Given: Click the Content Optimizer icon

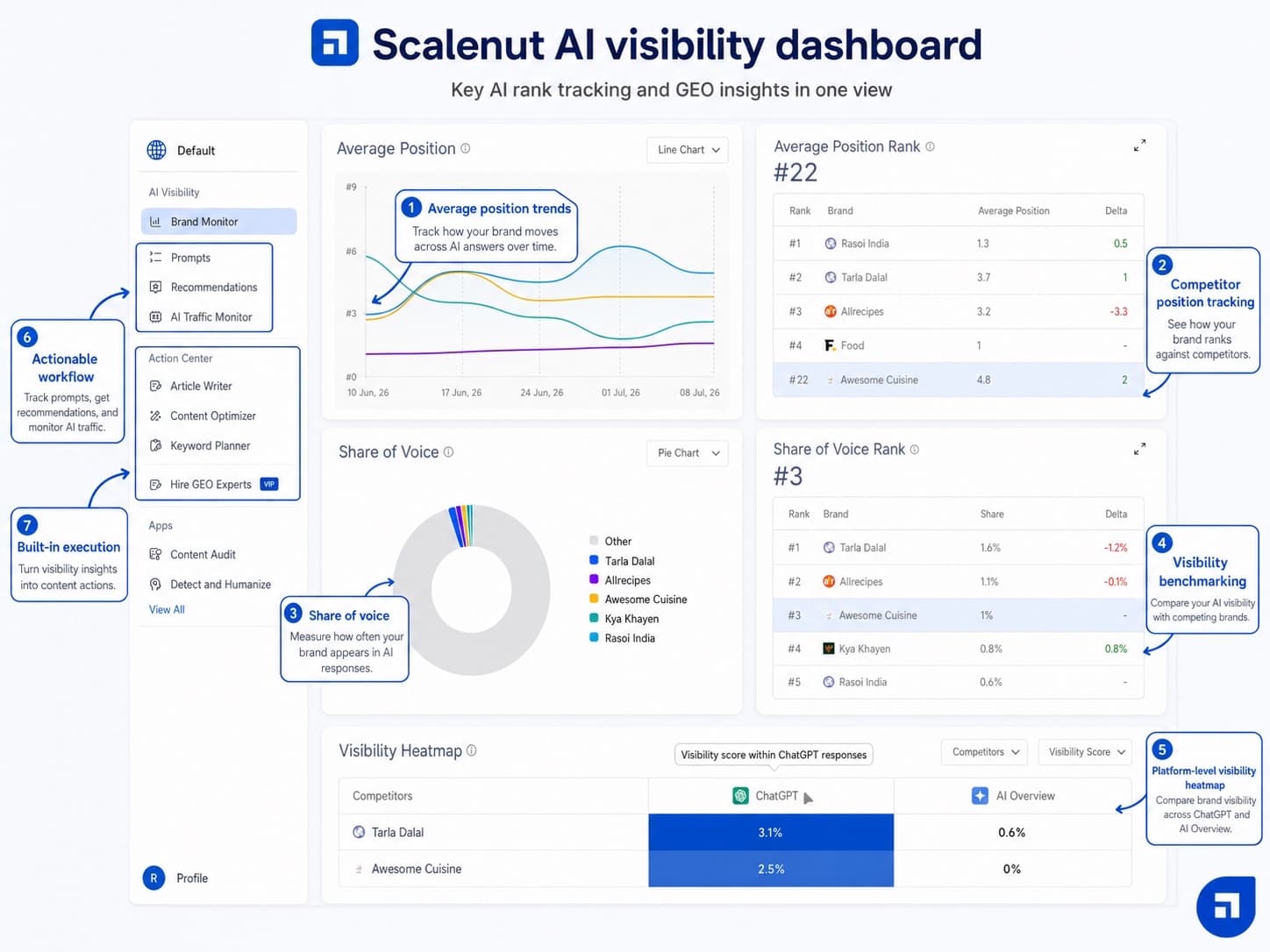Looking at the screenshot, I should 155,416.
